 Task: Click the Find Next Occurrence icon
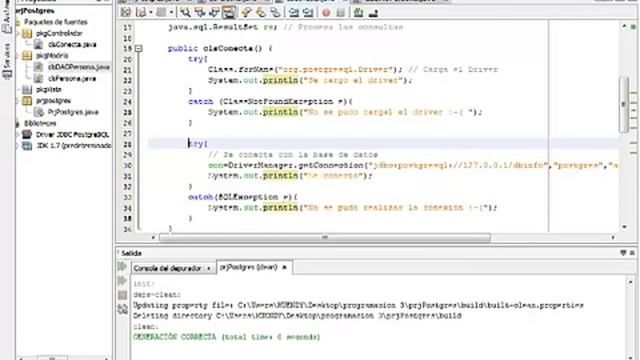click(214, 13)
